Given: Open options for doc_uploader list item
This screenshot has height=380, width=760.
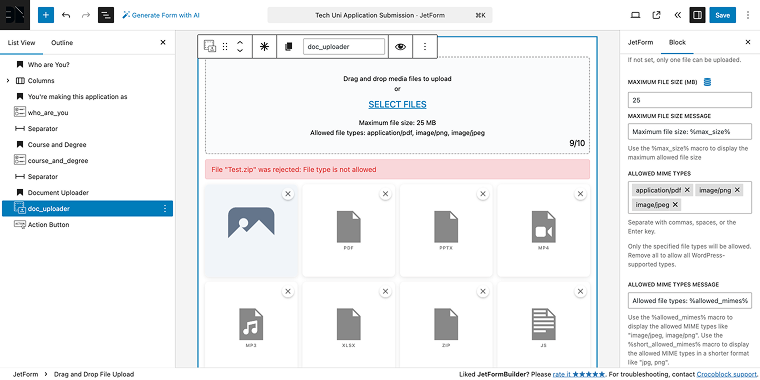Looking at the screenshot, I should point(165,208).
